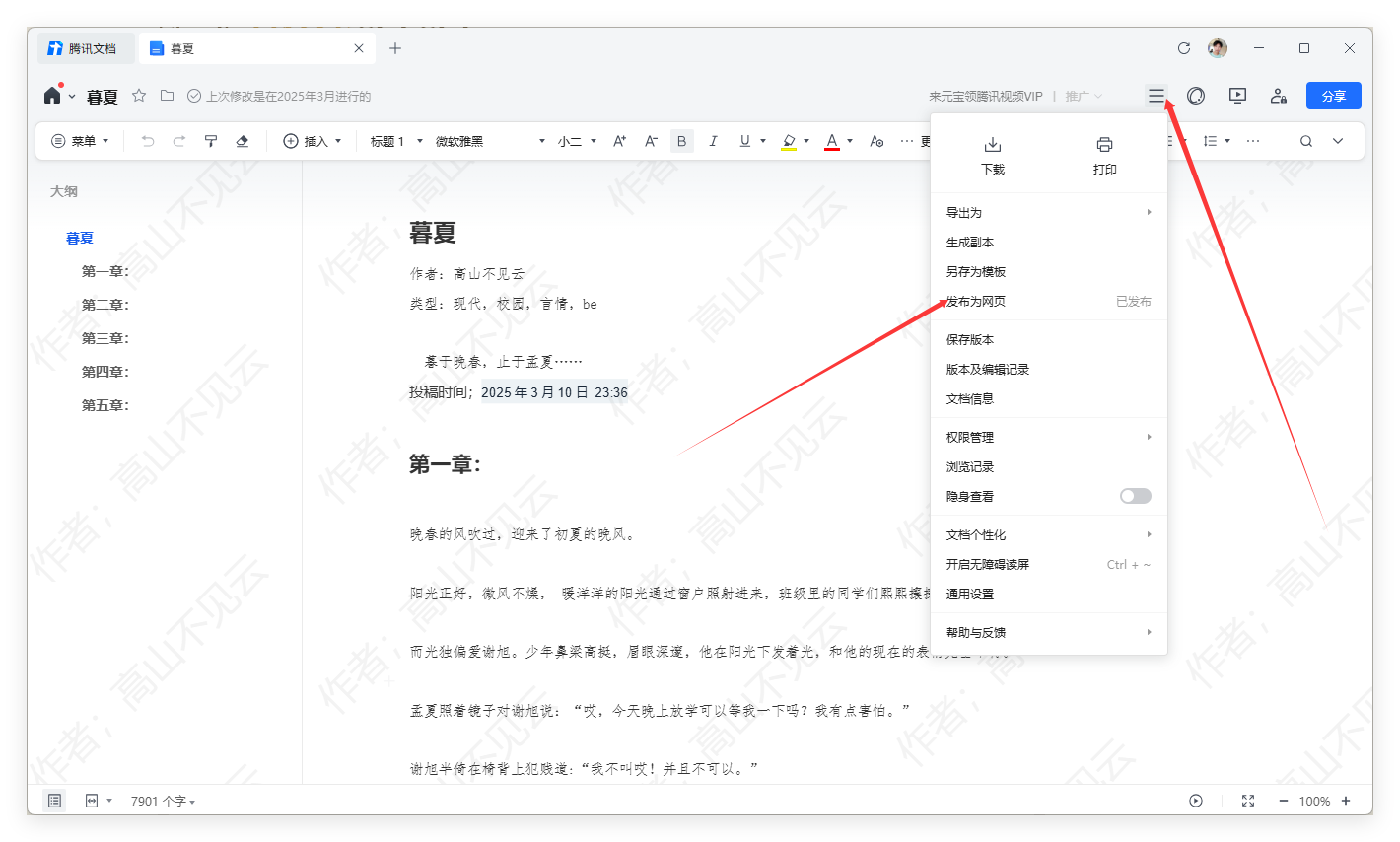Toggle underline formatting
The image size is (1400, 842).
(744, 140)
